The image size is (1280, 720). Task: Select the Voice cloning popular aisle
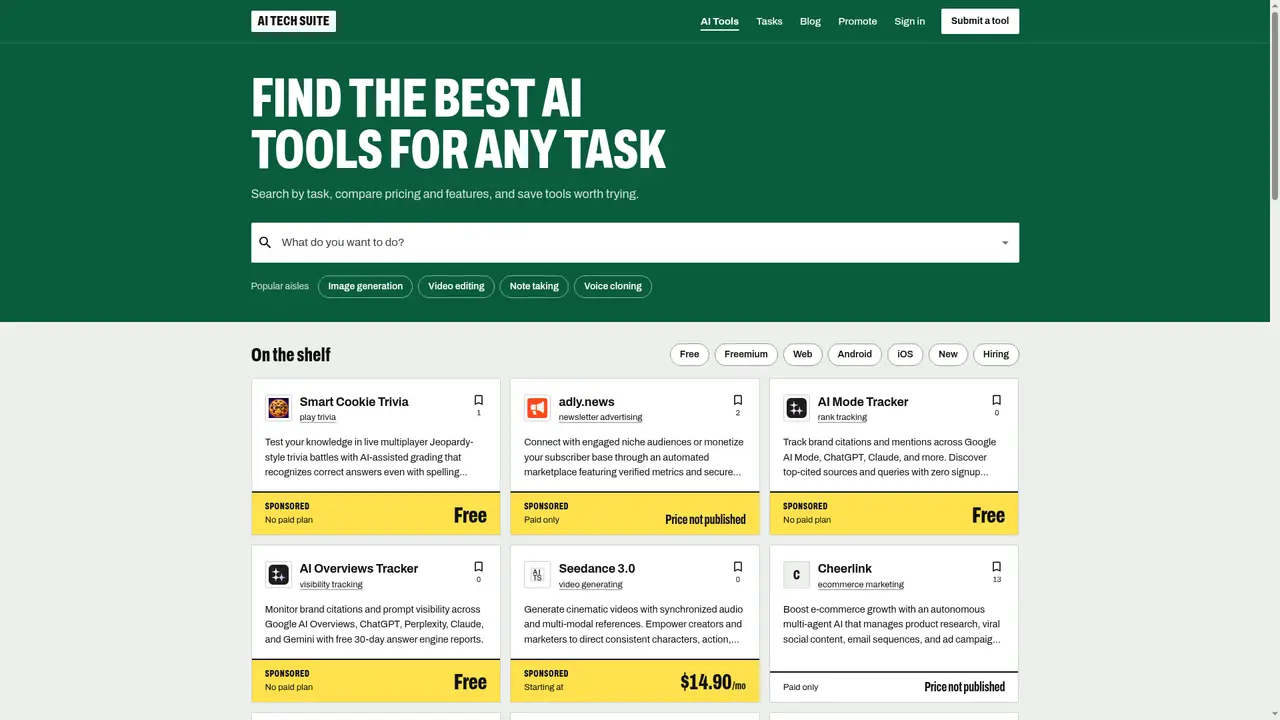point(613,287)
